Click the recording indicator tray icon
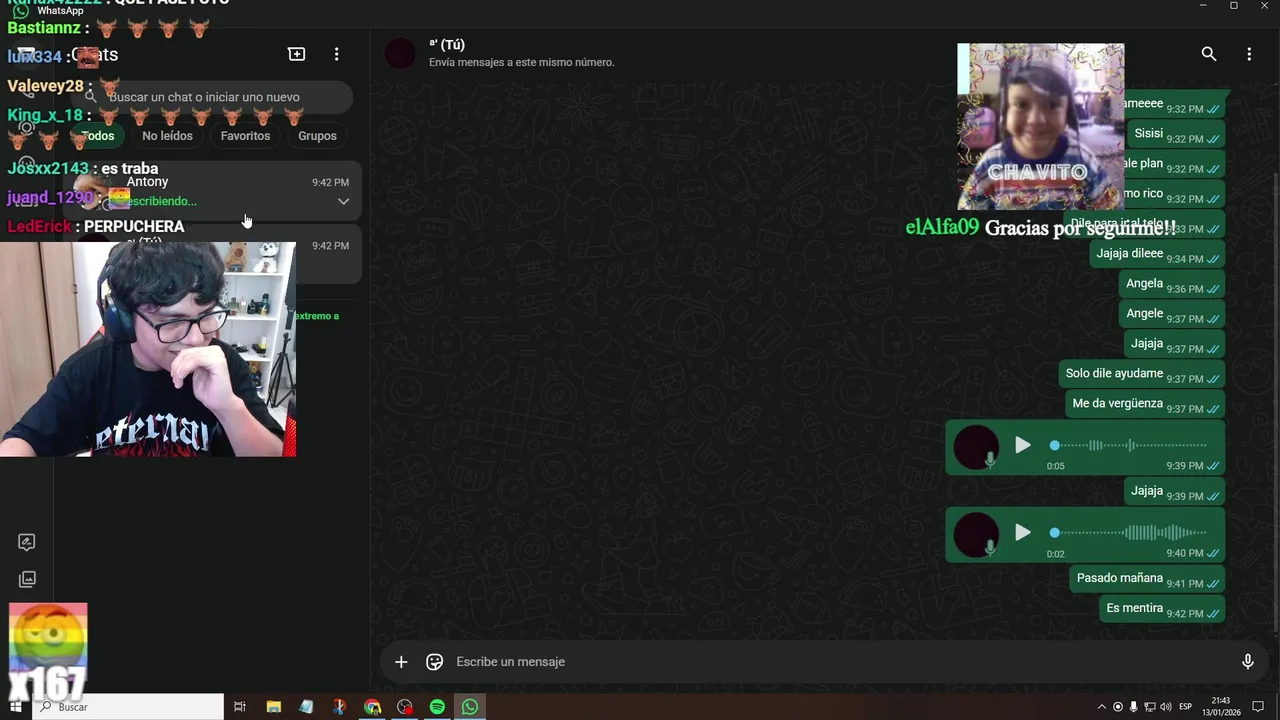Image resolution: width=1280 pixels, height=720 pixels. click(x=1118, y=707)
